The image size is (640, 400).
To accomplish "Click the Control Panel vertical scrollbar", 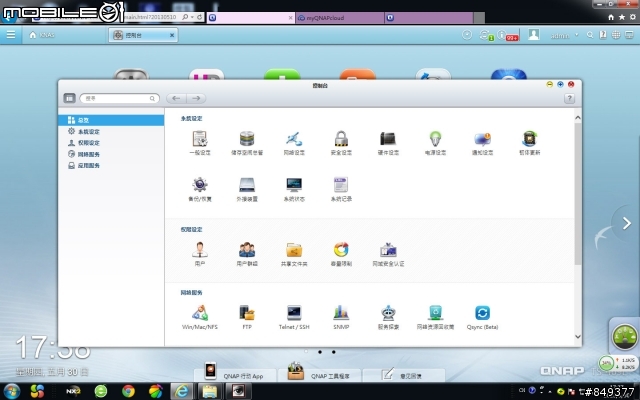I will 578,194.
